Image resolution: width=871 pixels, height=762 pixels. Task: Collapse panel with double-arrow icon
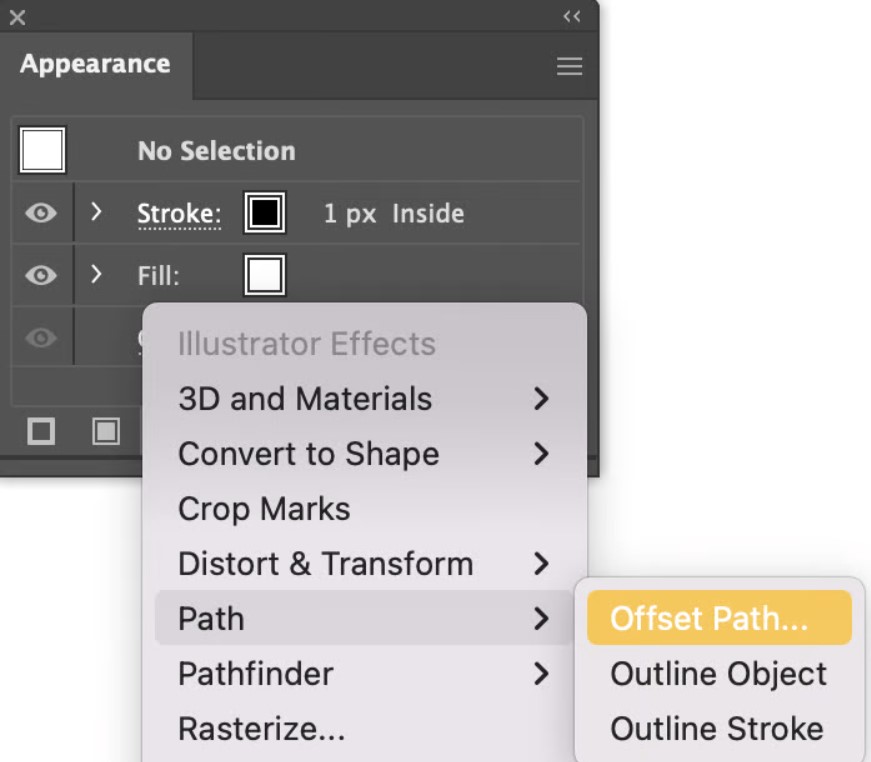tap(572, 17)
